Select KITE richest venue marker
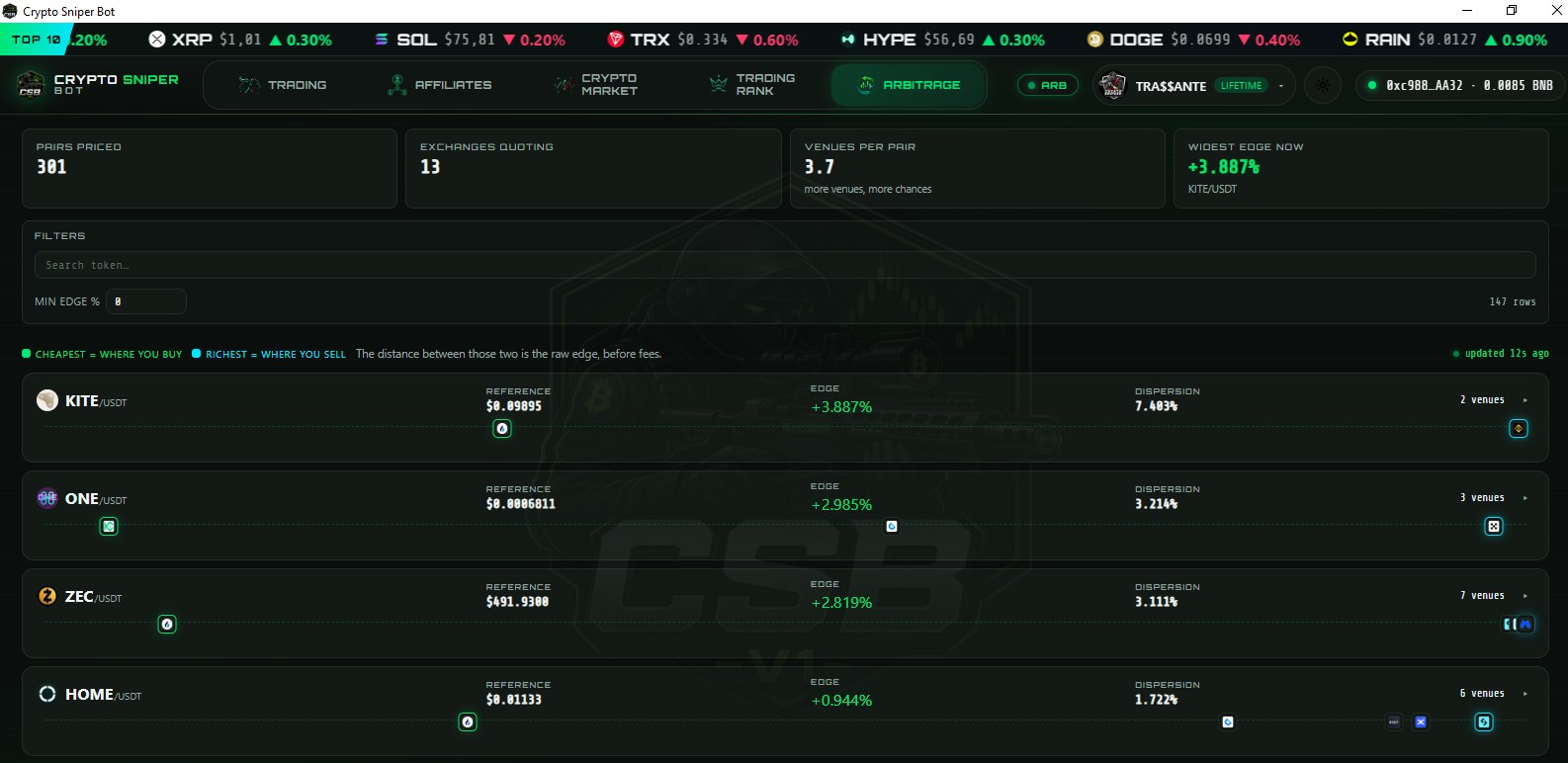This screenshot has width=1568, height=763. [1519, 429]
